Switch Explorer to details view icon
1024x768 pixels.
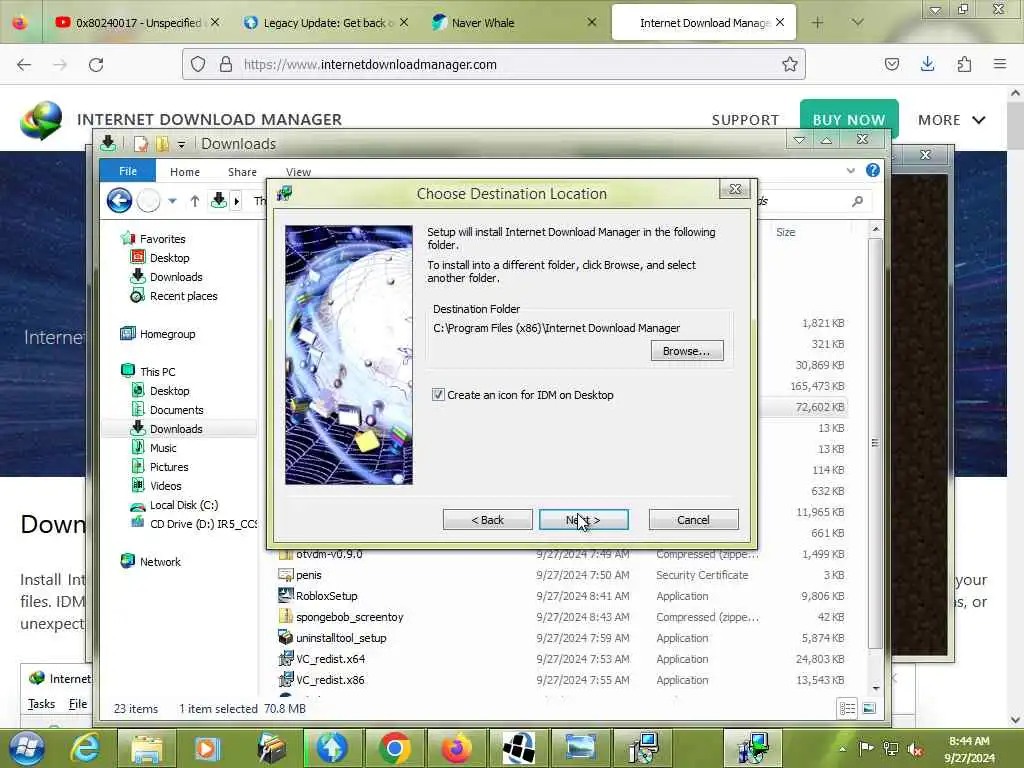coord(847,708)
